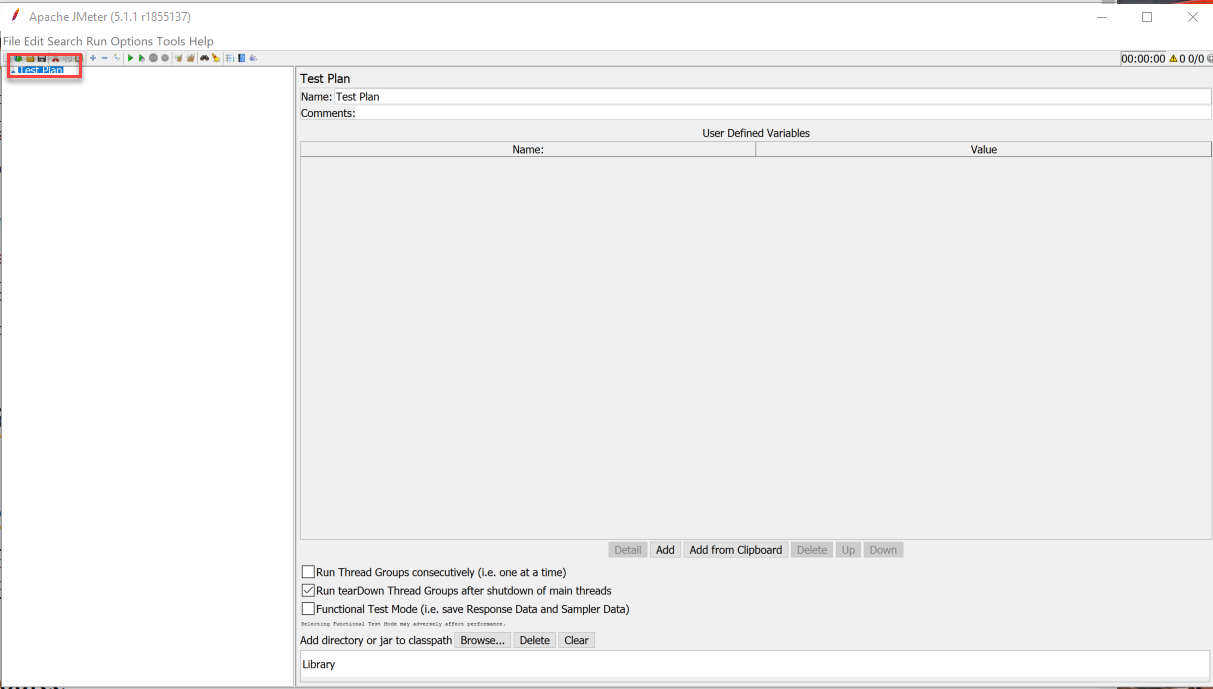Click the Browse... classpath button

pos(482,640)
